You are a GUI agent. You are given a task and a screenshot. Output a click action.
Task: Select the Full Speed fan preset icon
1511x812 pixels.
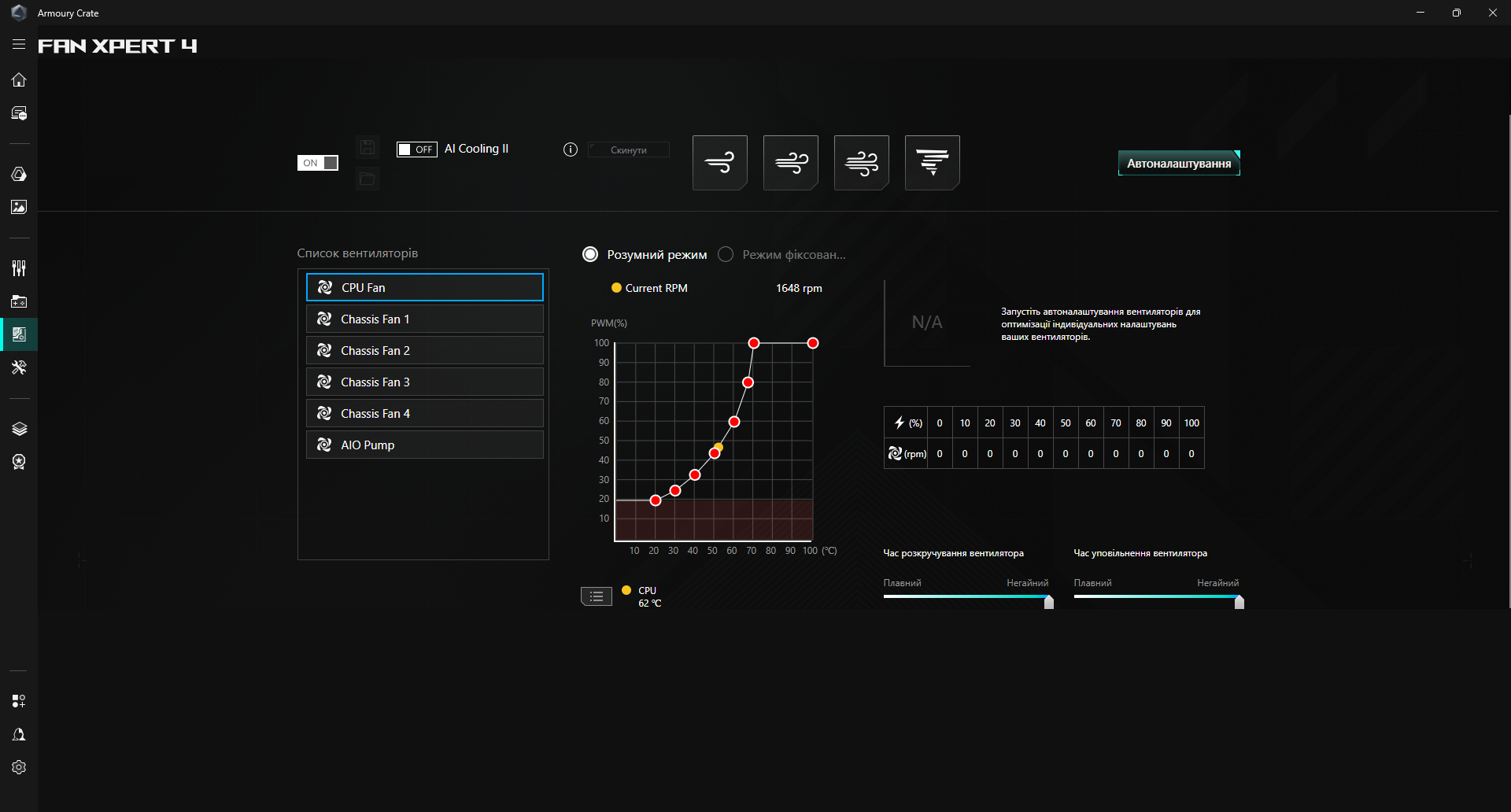click(932, 163)
